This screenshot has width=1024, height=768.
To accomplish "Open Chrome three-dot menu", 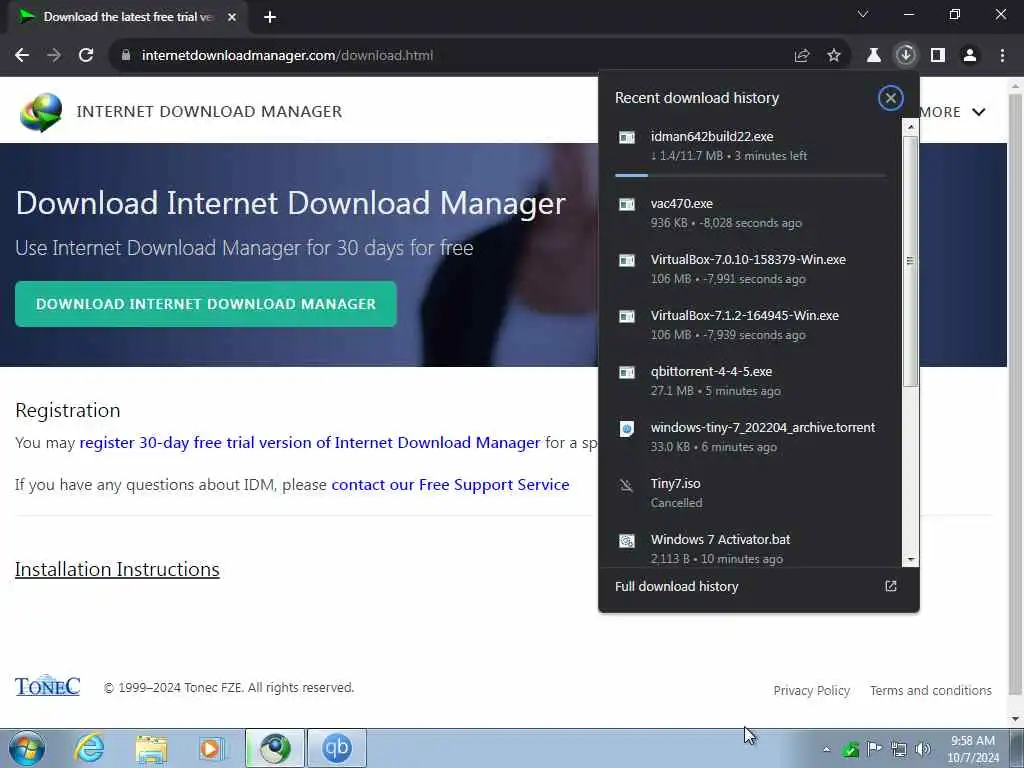I will tap(1002, 56).
